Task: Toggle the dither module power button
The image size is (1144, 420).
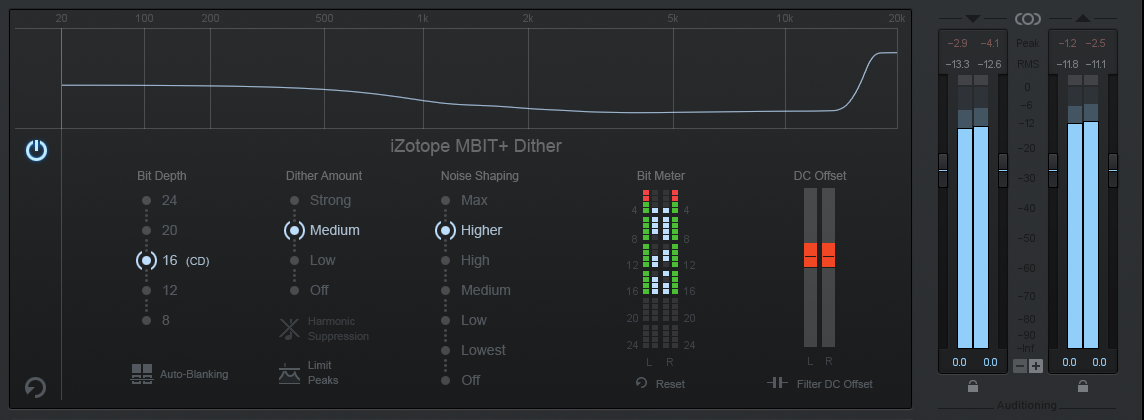Action: (x=36, y=151)
